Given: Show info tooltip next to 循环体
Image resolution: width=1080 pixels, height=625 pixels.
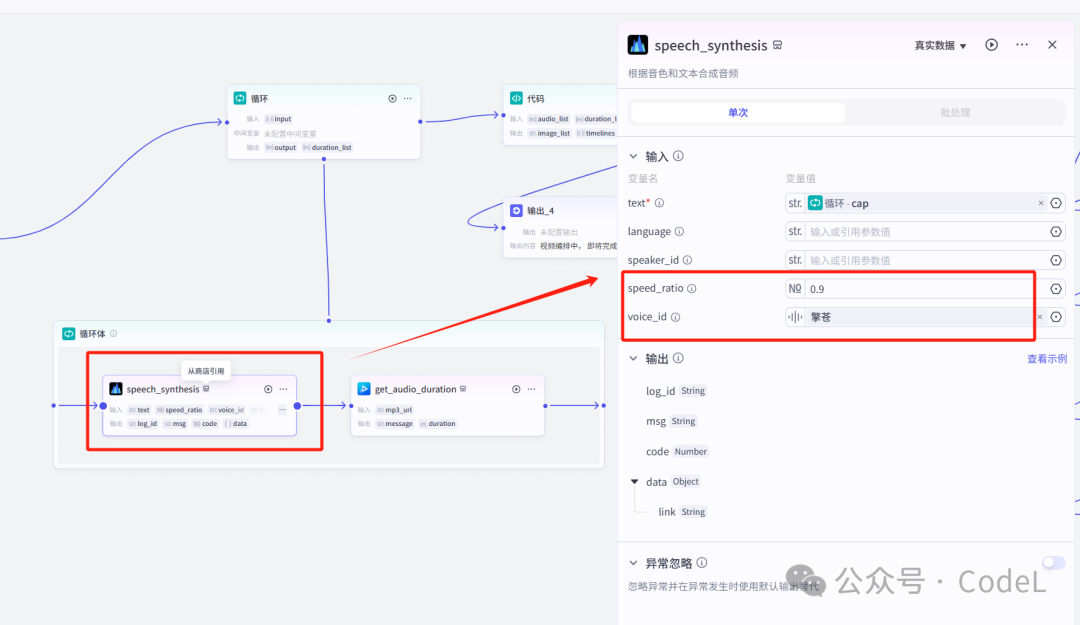Looking at the screenshot, I should tap(114, 334).
